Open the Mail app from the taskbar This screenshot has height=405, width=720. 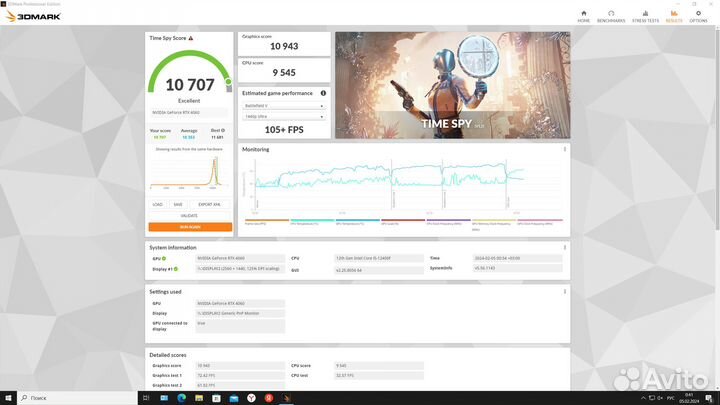click(234, 398)
